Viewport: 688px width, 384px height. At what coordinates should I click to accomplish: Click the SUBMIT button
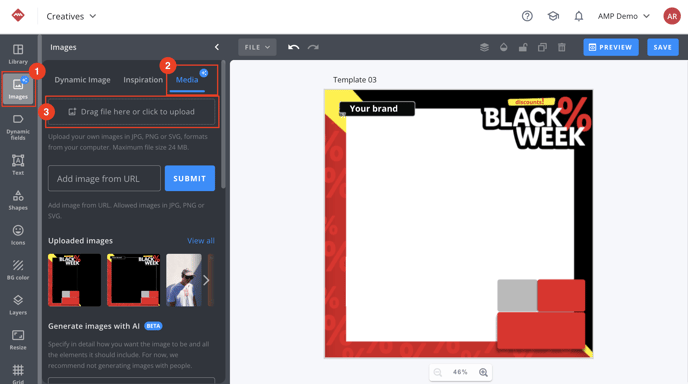tap(190, 178)
